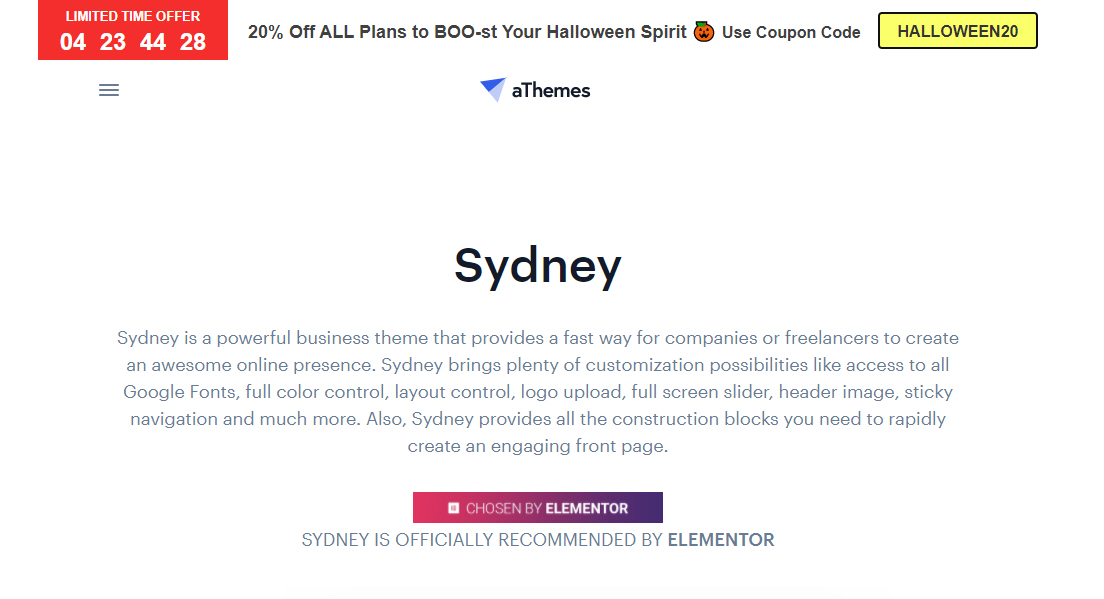Click 'BOO-st Your Halloween Spirit' phrase

[x=560, y=32]
